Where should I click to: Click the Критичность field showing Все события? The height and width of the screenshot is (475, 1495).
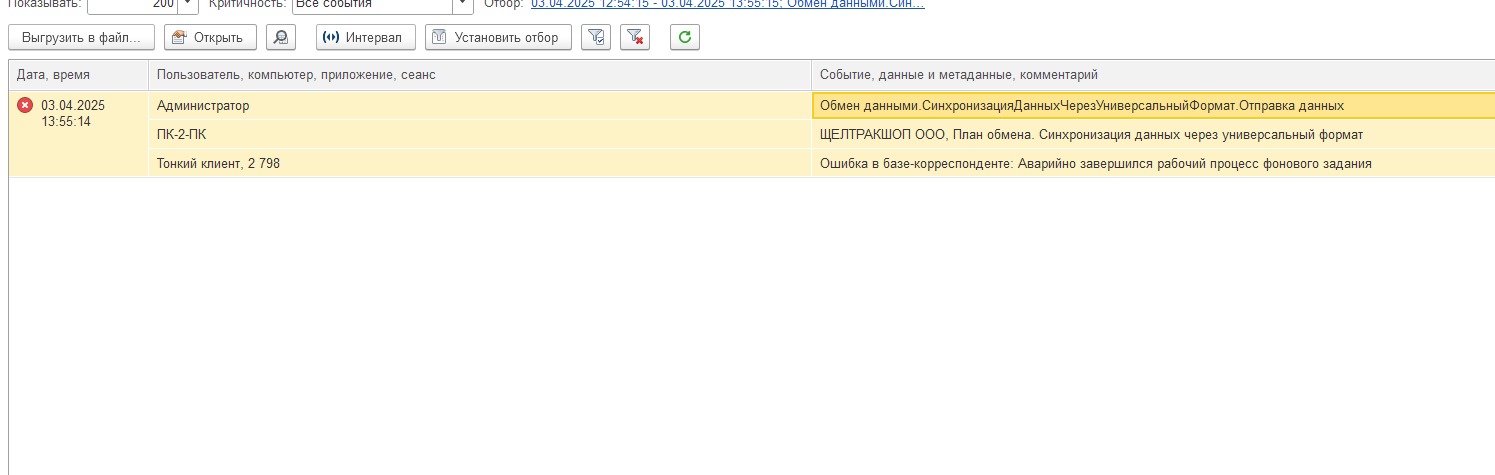click(x=372, y=4)
